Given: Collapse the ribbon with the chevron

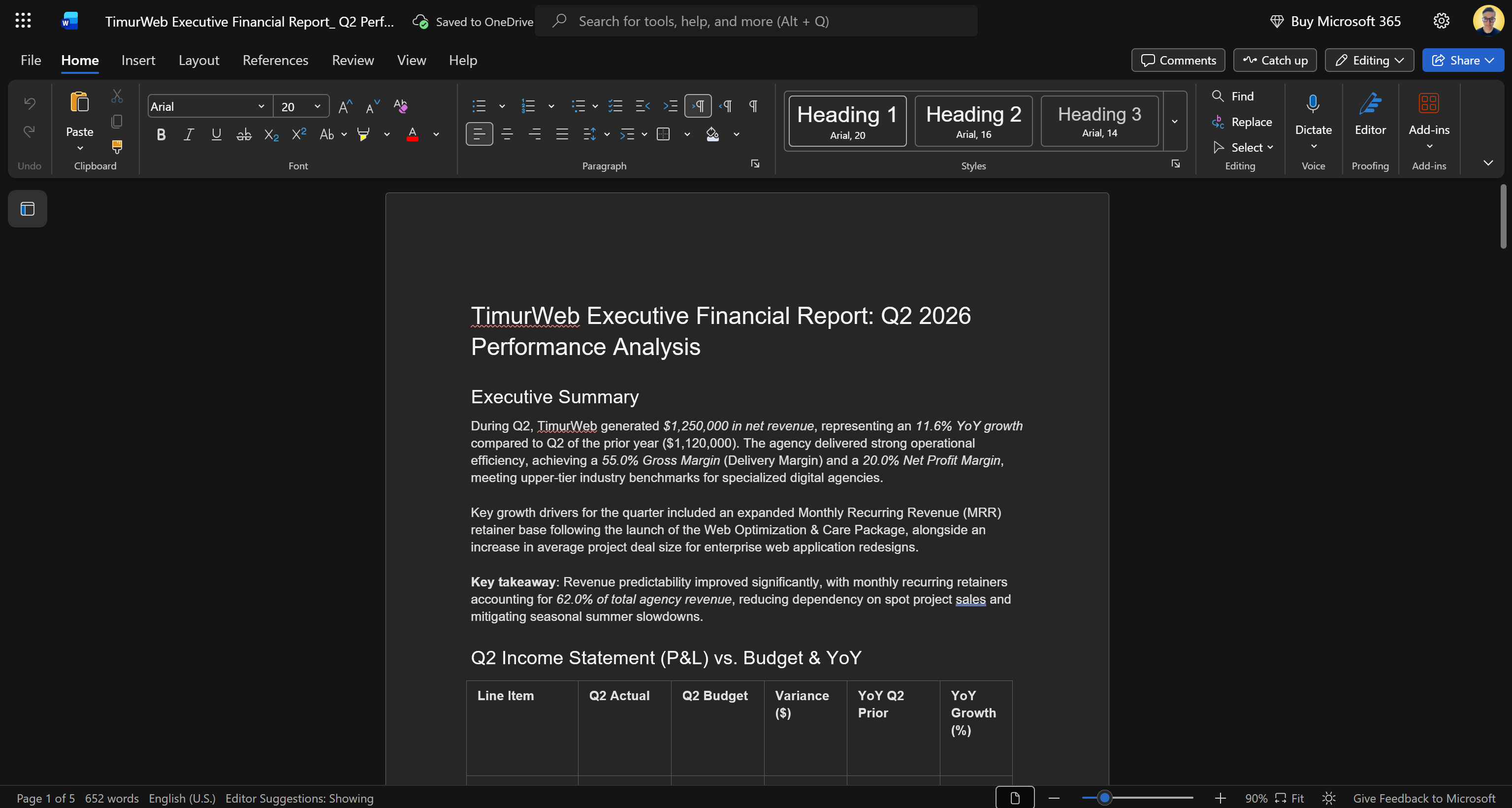Looking at the screenshot, I should pos(1488,162).
